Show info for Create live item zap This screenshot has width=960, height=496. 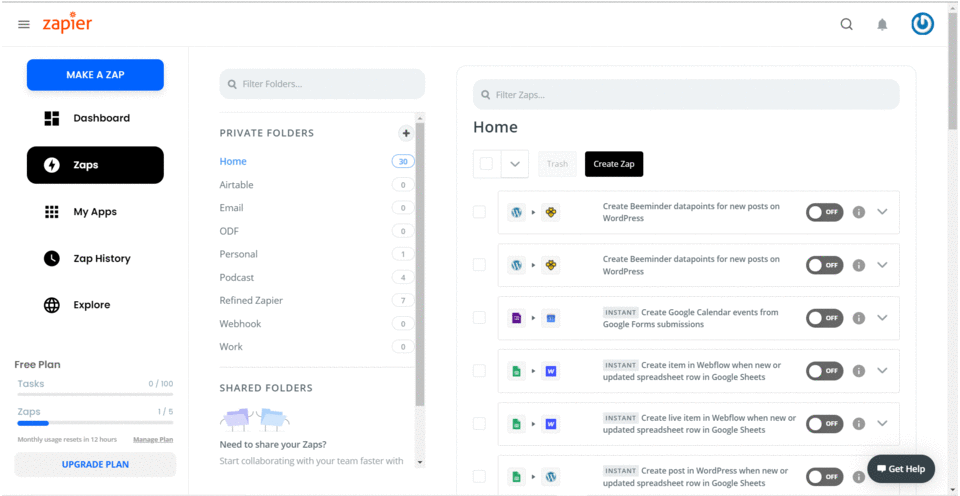tap(858, 424)
